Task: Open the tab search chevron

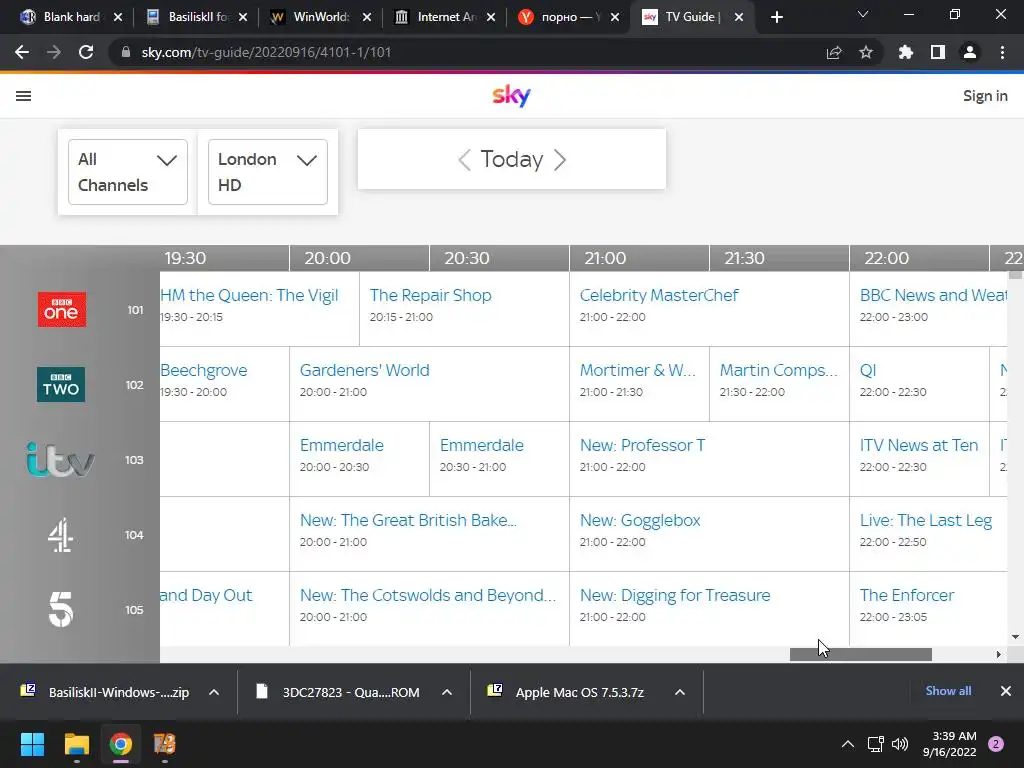Action: coord(863,14)
